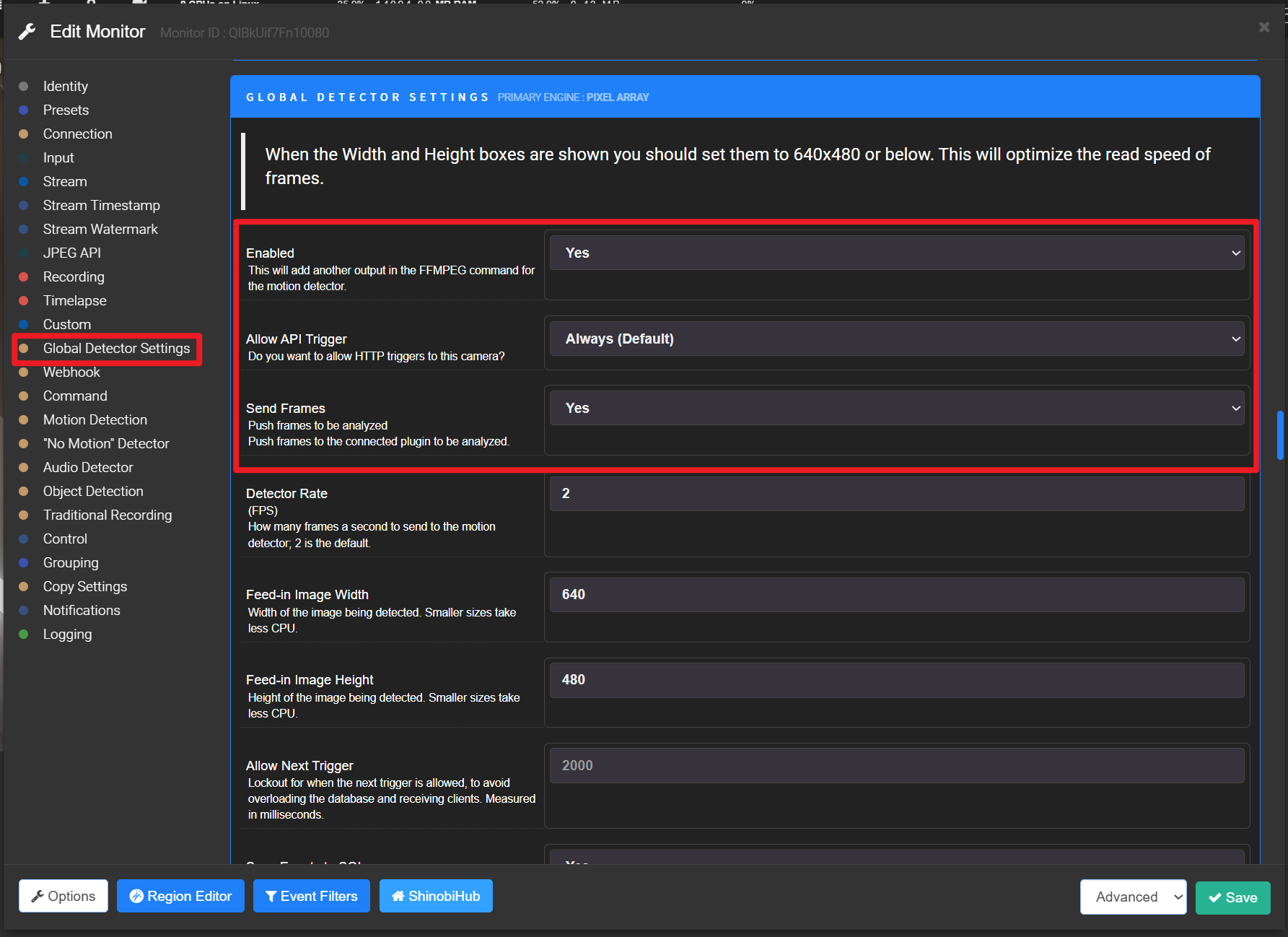Click the red dot next to Recording

tap(24, 276)
